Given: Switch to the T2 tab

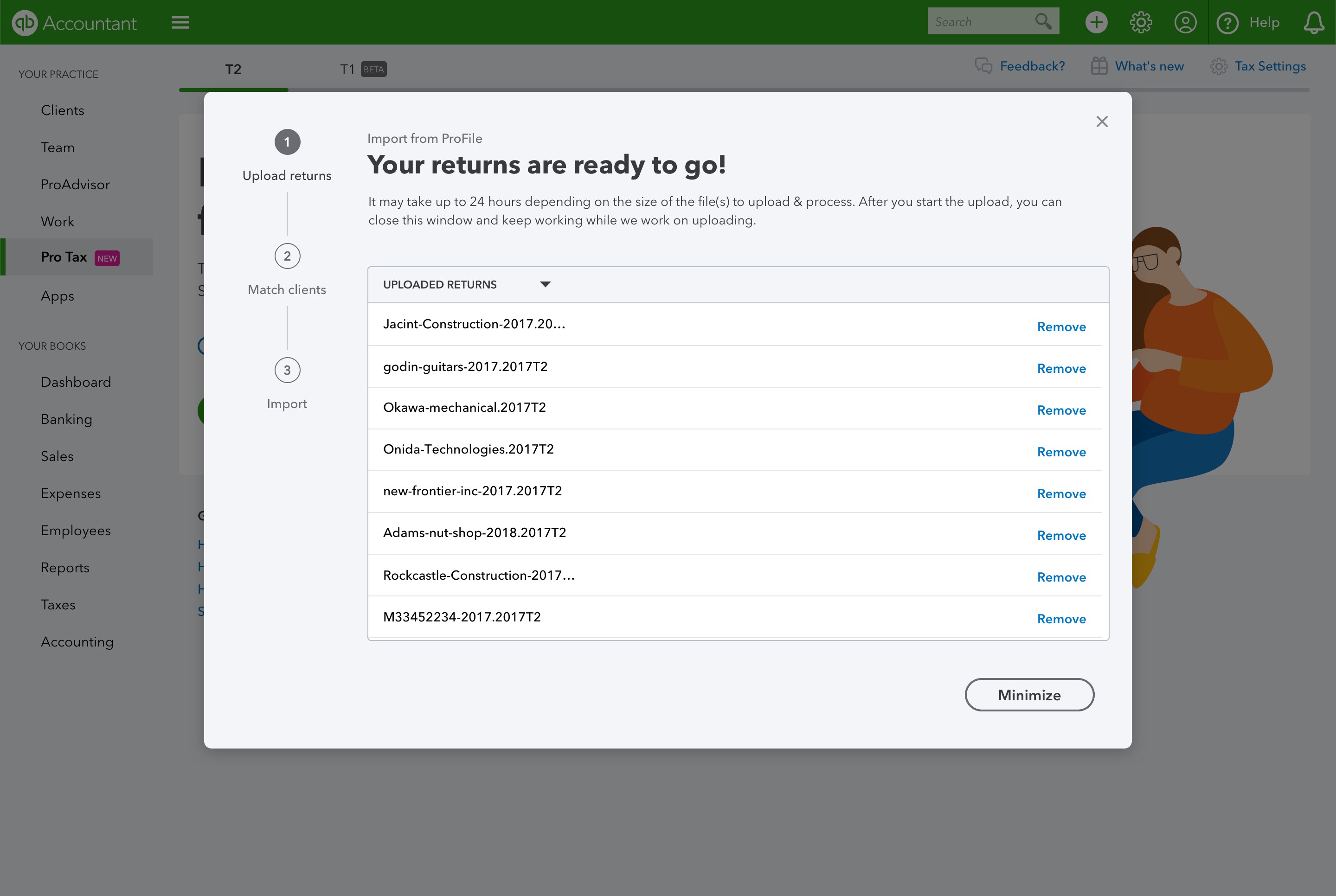Looking at the screenshot, I should [x=233, y=70].
